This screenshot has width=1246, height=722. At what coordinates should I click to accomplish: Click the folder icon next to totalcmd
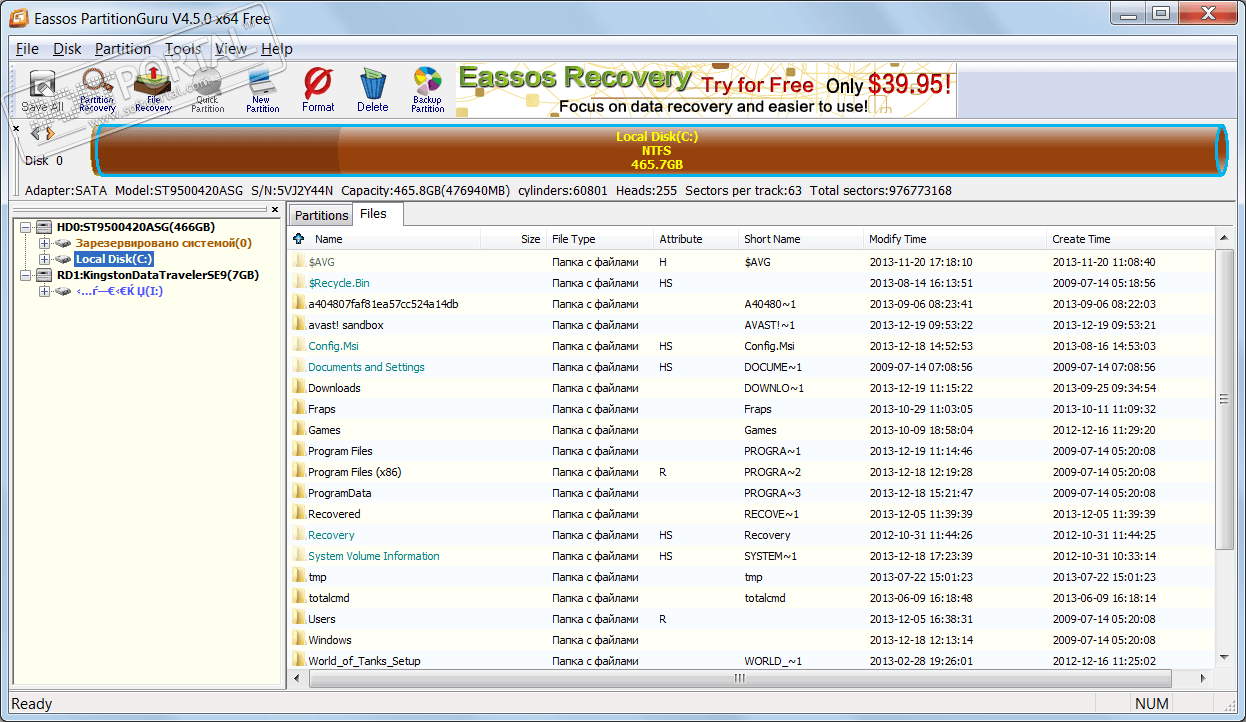coord(298,597)
